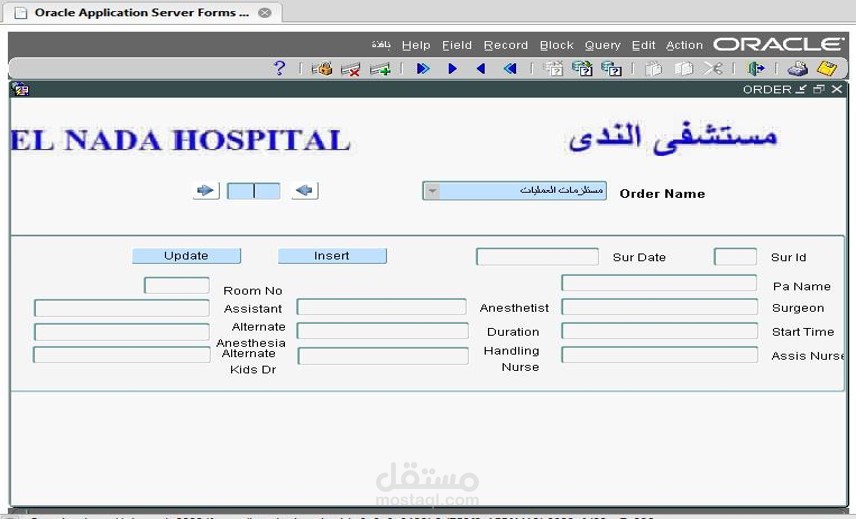The height and width of the screenshot is (519, 856).
Task: Click the Execute Query toolbar icon
Action: tap(582, 69)
